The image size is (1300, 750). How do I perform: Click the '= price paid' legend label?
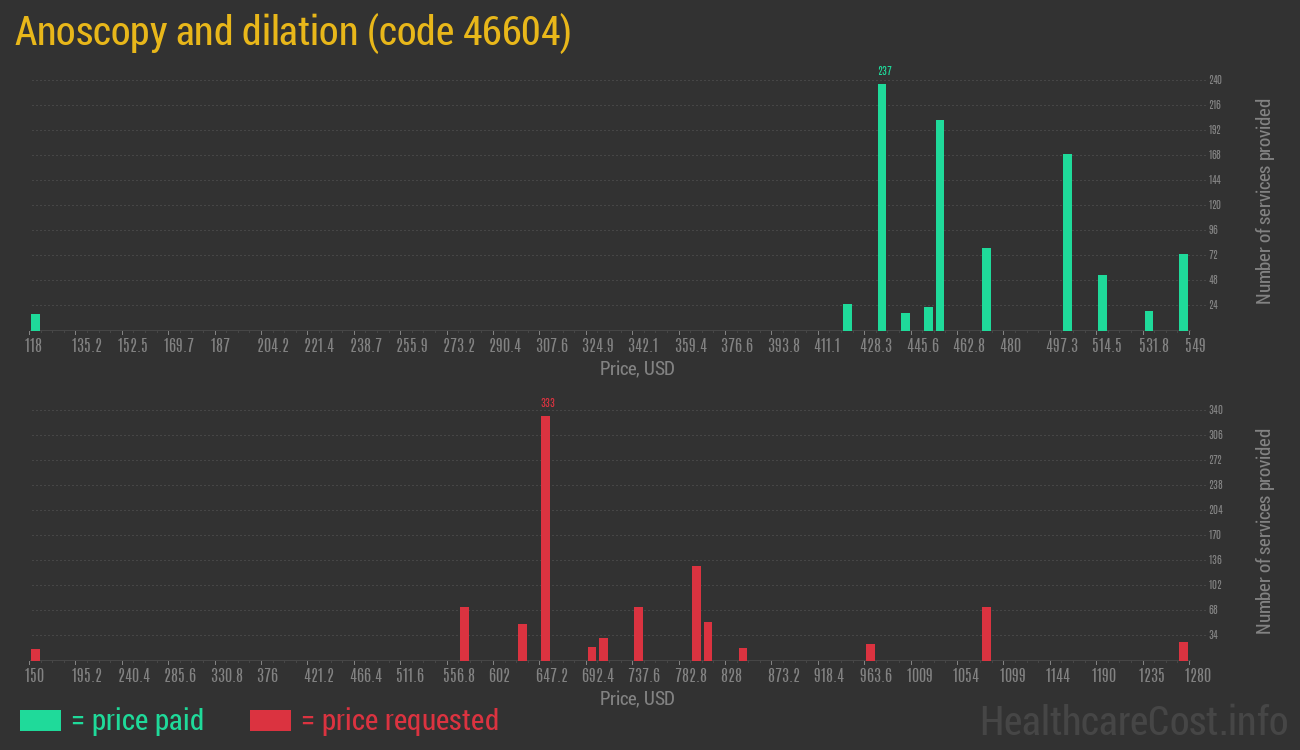[138, 720]
